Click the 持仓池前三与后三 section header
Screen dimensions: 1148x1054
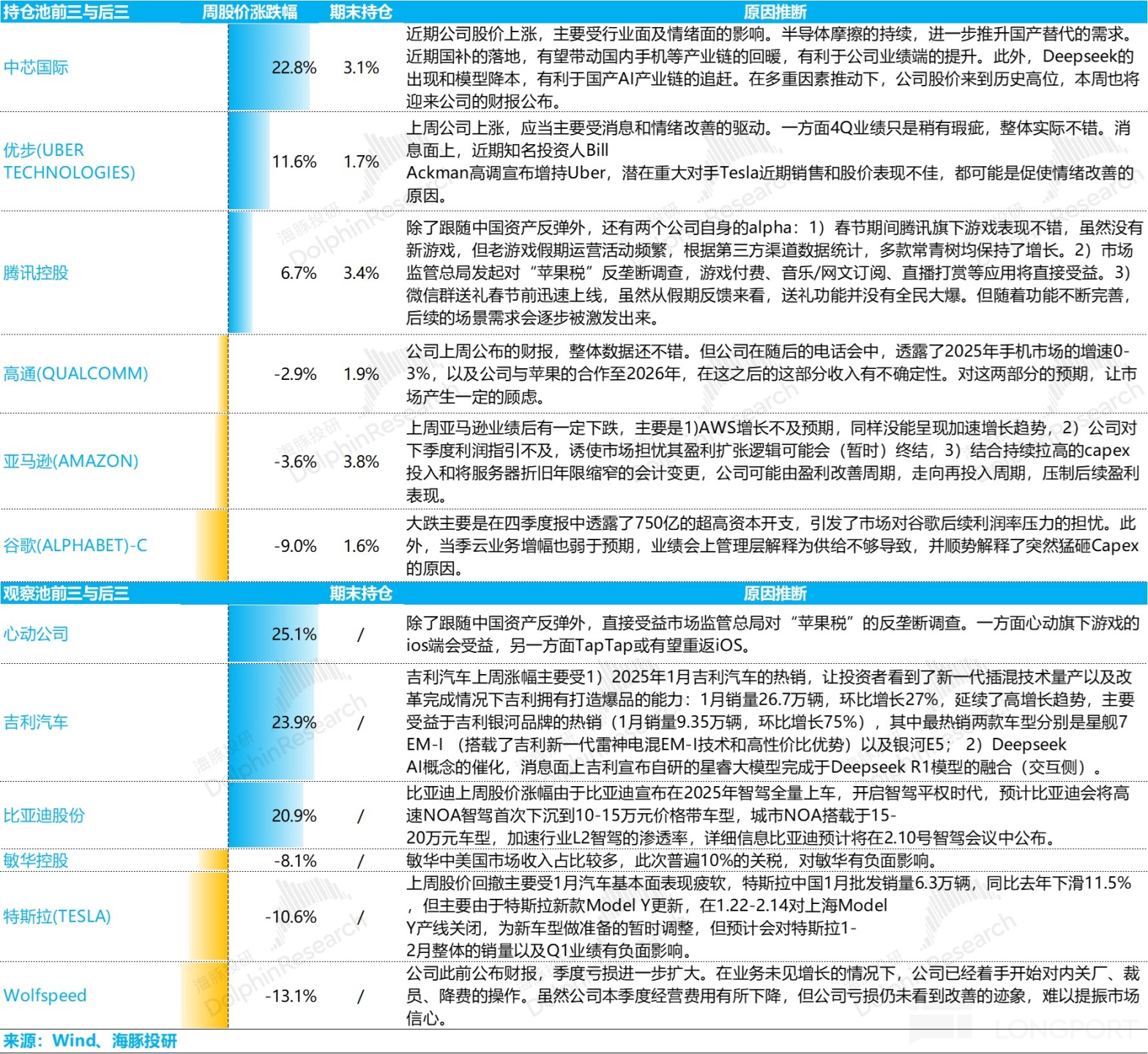click(66, 12)
